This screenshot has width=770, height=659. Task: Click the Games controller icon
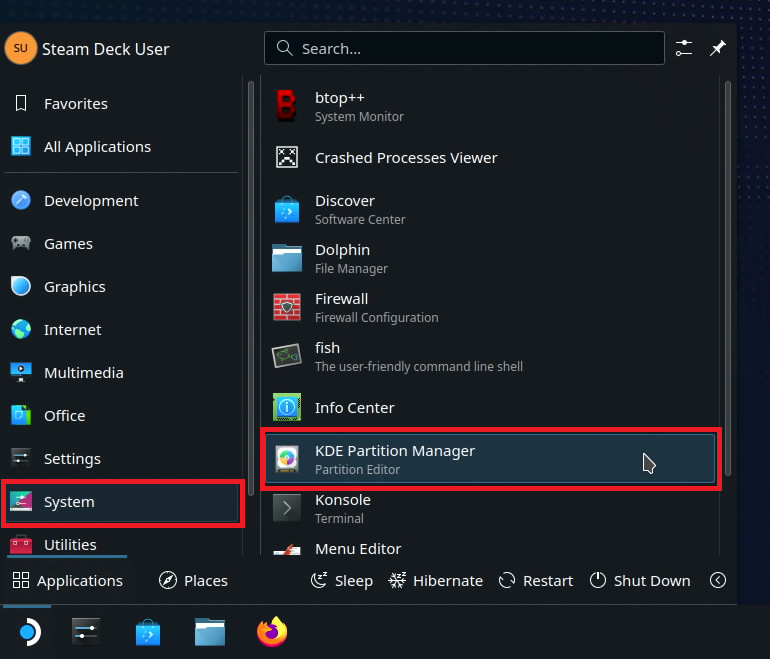click(21, 243)
